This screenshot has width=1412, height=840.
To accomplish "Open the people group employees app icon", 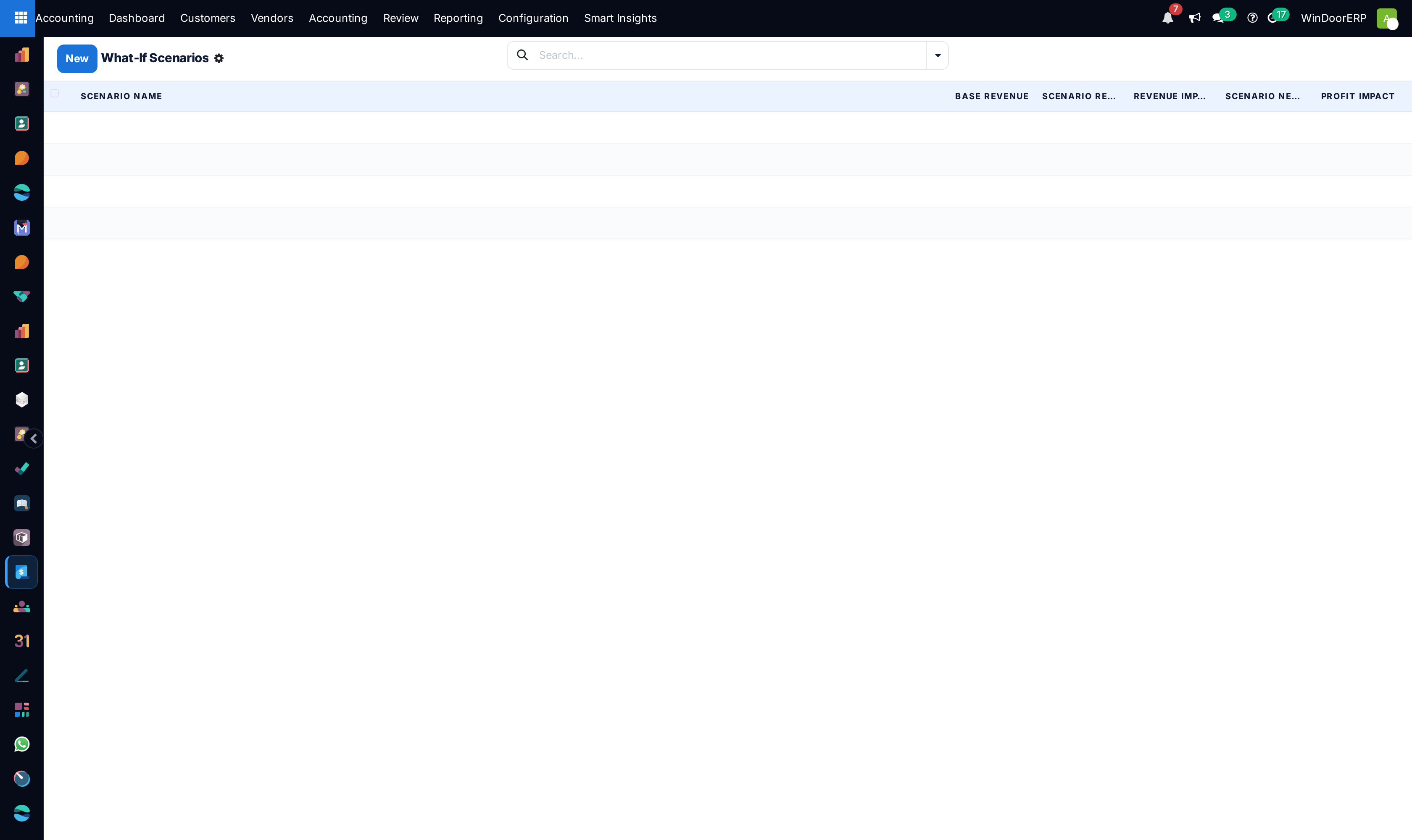I will pos(21,607).
